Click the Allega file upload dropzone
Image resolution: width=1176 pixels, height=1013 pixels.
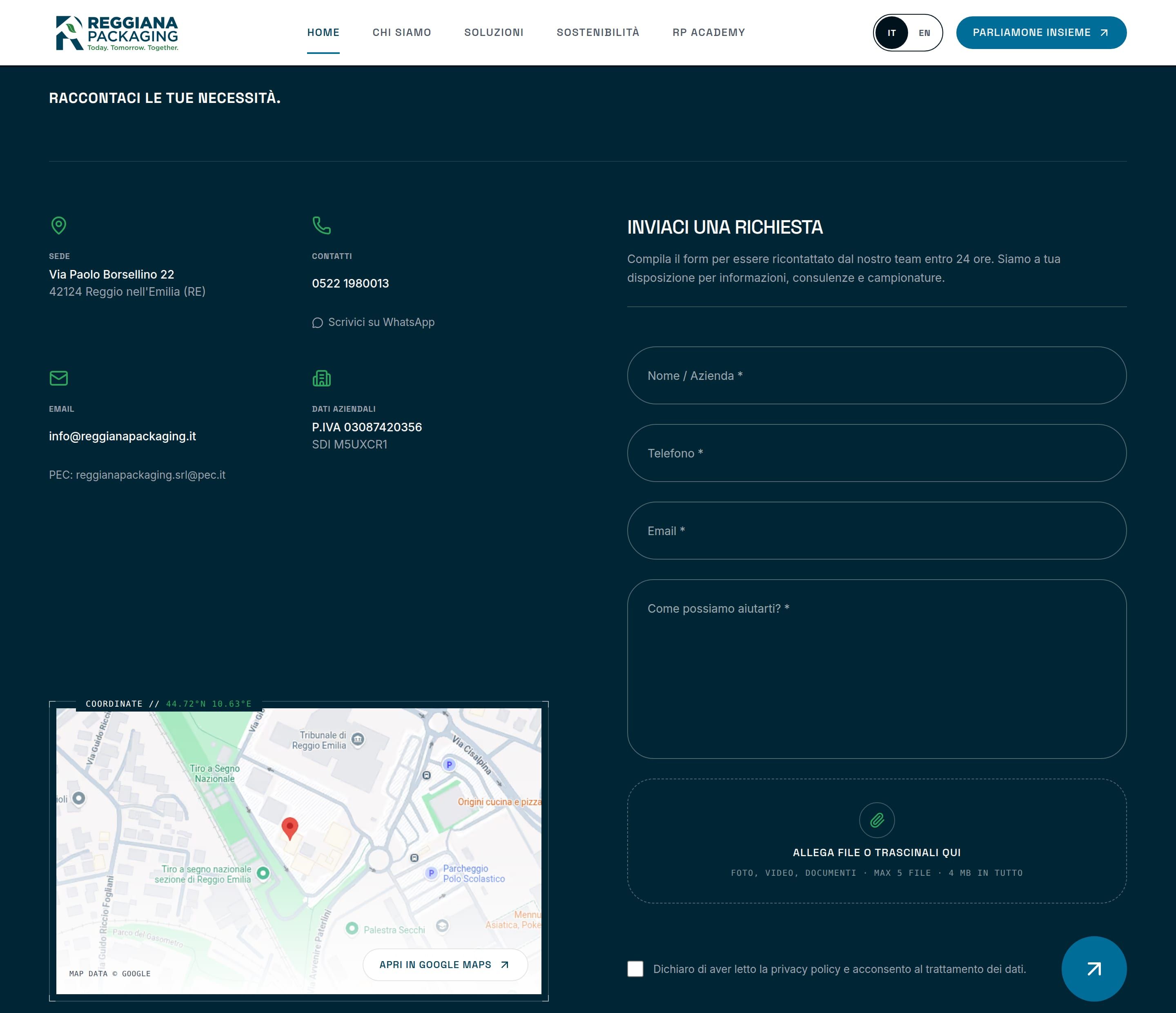coord(876,841)
